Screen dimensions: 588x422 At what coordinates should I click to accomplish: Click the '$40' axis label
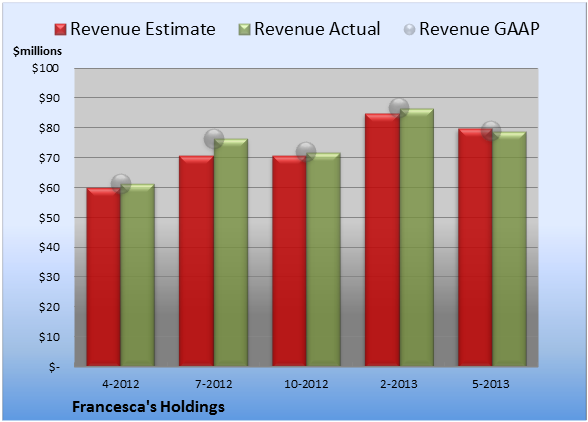[x=49, y=248]
